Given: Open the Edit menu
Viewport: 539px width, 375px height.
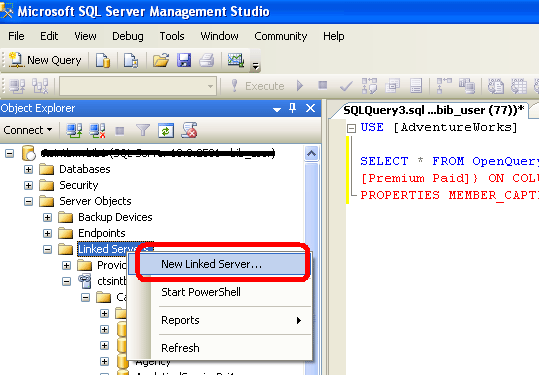Looking at the screenshot, I should point(49,36).
